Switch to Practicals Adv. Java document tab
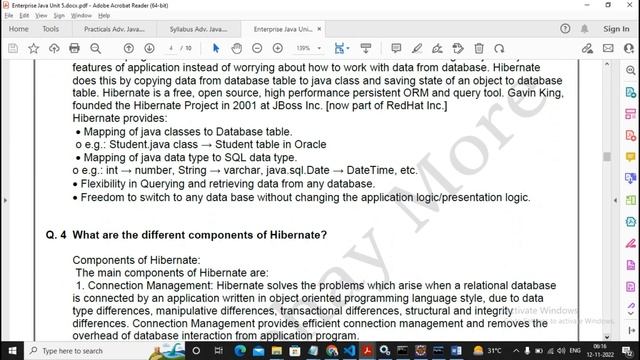 (x=114, y=29)
